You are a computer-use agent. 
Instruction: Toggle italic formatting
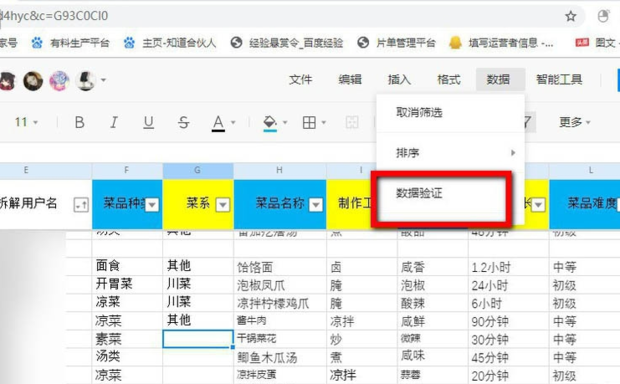click(x=114, y=123)
